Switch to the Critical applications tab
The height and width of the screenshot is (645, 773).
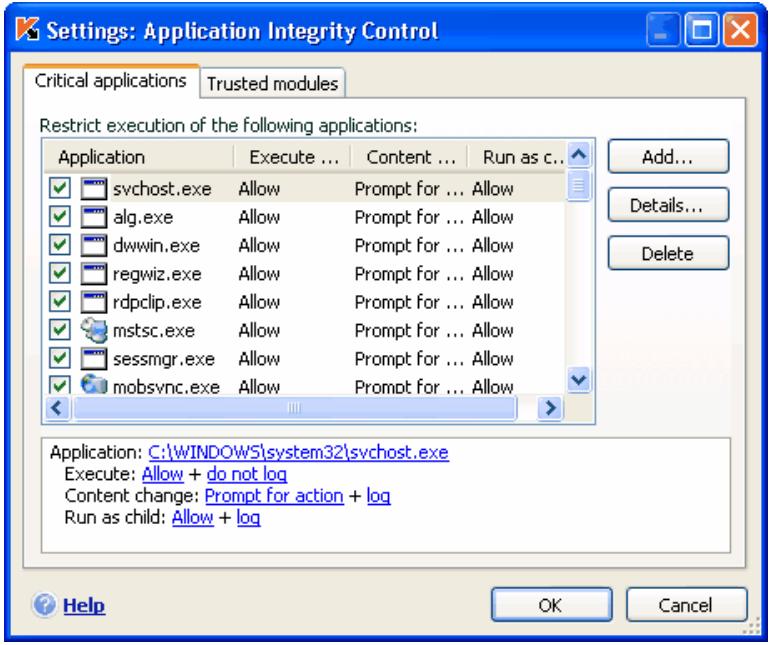(111, 81)
